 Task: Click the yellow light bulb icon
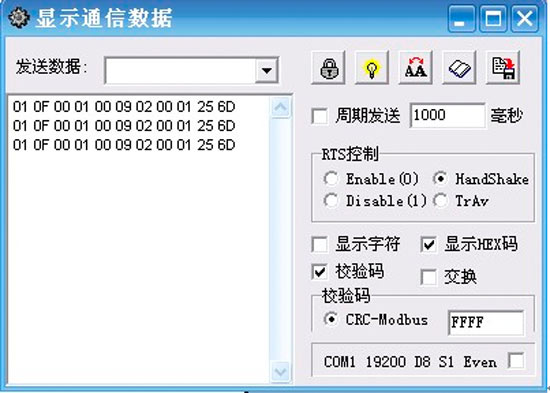372,68
